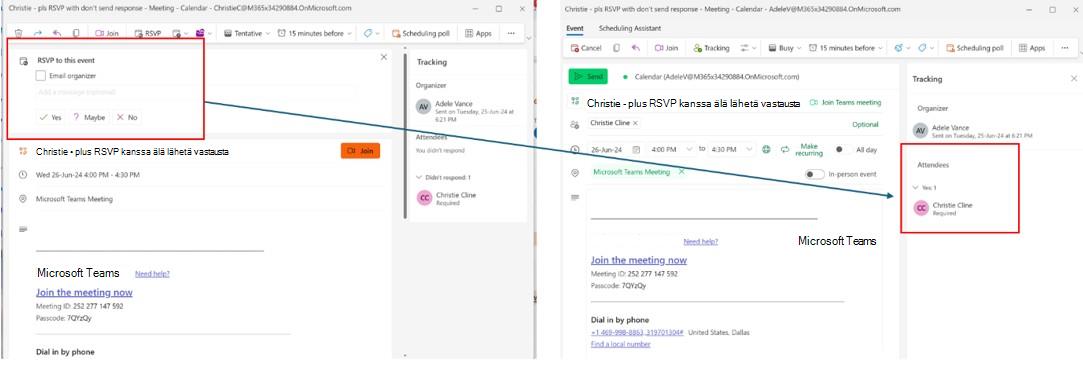Click the time zone globe icon
The image size is (1083, 366).
[767, 149]
